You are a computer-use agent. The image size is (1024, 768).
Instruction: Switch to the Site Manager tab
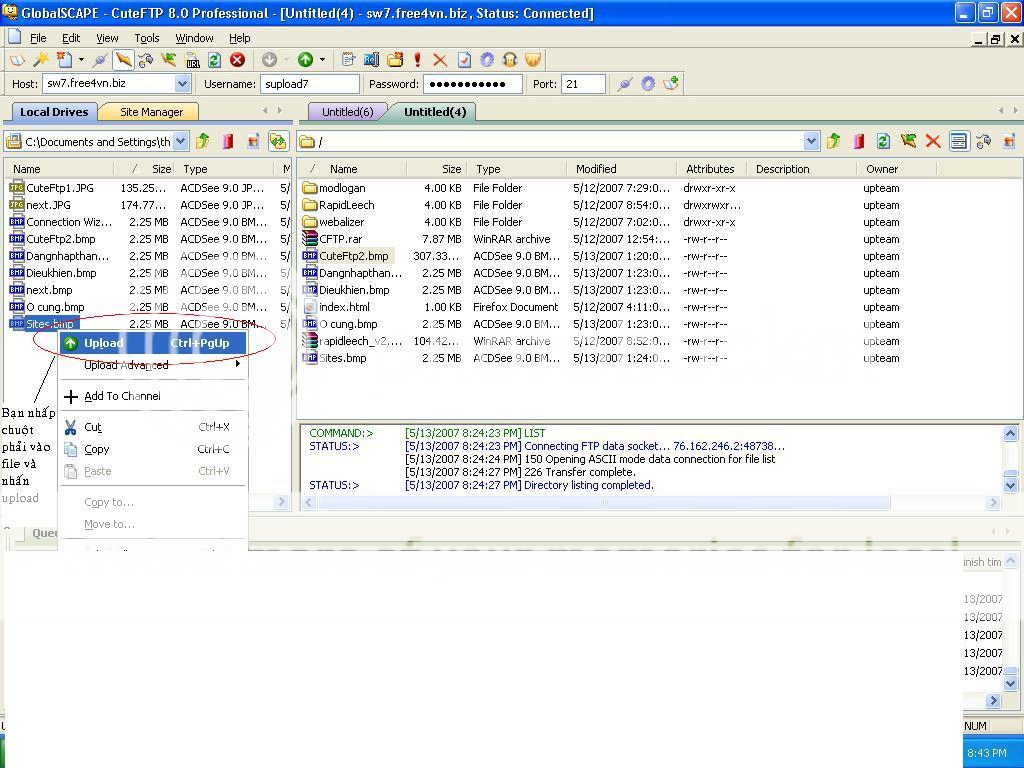pyautogui.click(x=151, y=112)
